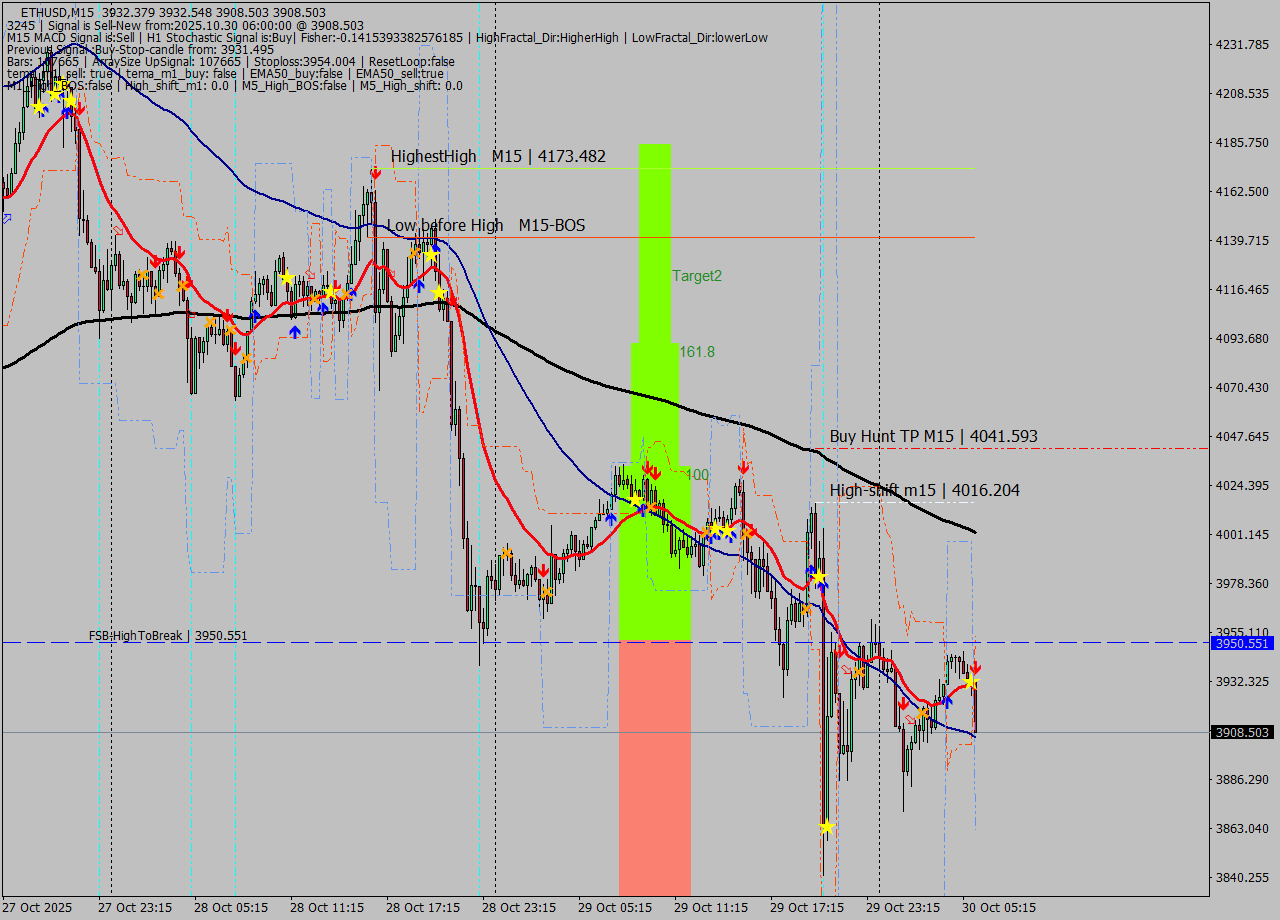Select the High-shift m15 4016.204 label
Viewport: 1280px width, 920px height.
point(925,490)
